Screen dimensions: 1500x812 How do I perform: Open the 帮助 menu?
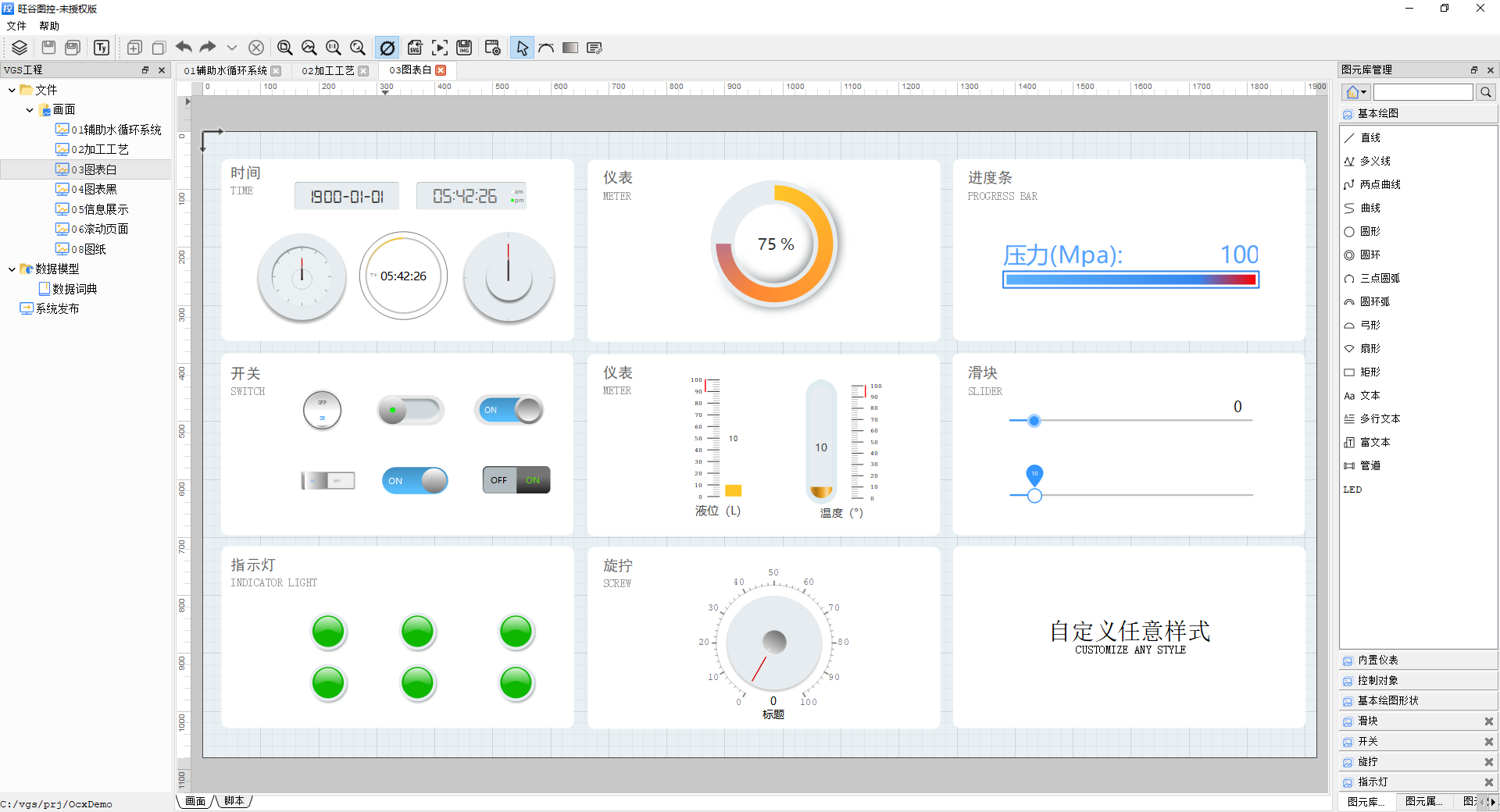tap(49, 26)
